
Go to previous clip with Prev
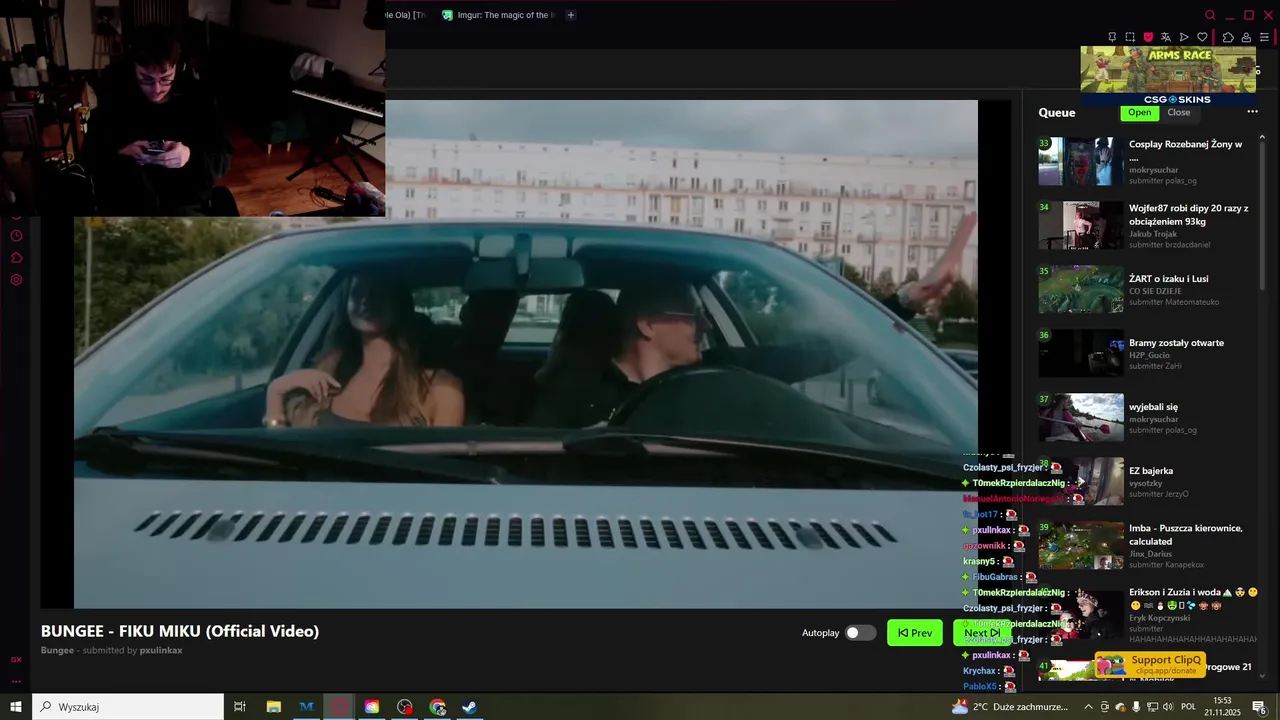915,633
